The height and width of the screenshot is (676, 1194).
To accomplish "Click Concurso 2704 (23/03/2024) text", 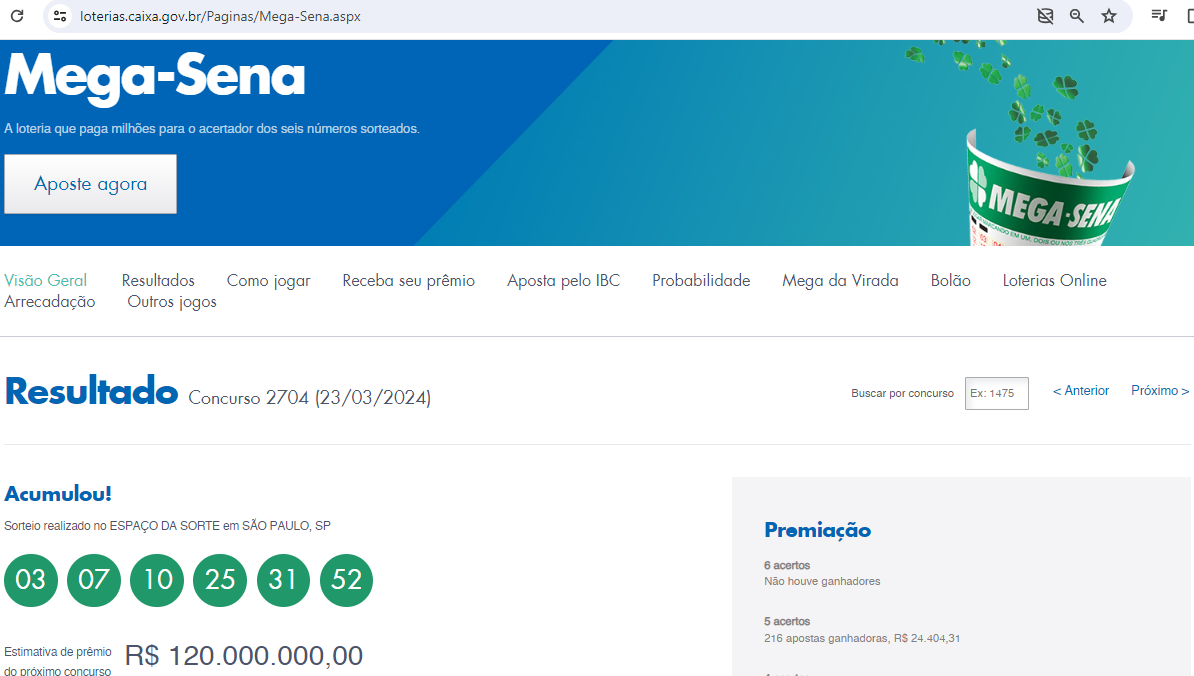I will (x=309, y=397).
